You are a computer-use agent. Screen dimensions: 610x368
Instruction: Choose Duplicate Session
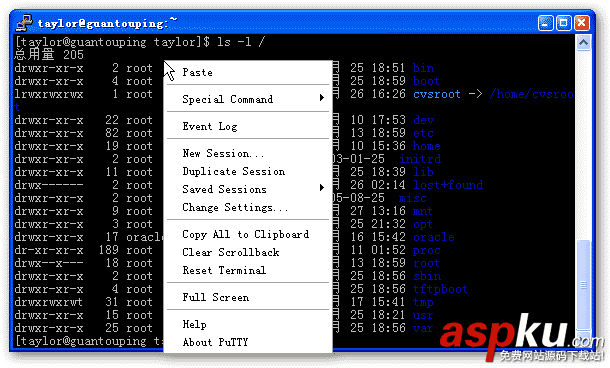tap(248, 171)
